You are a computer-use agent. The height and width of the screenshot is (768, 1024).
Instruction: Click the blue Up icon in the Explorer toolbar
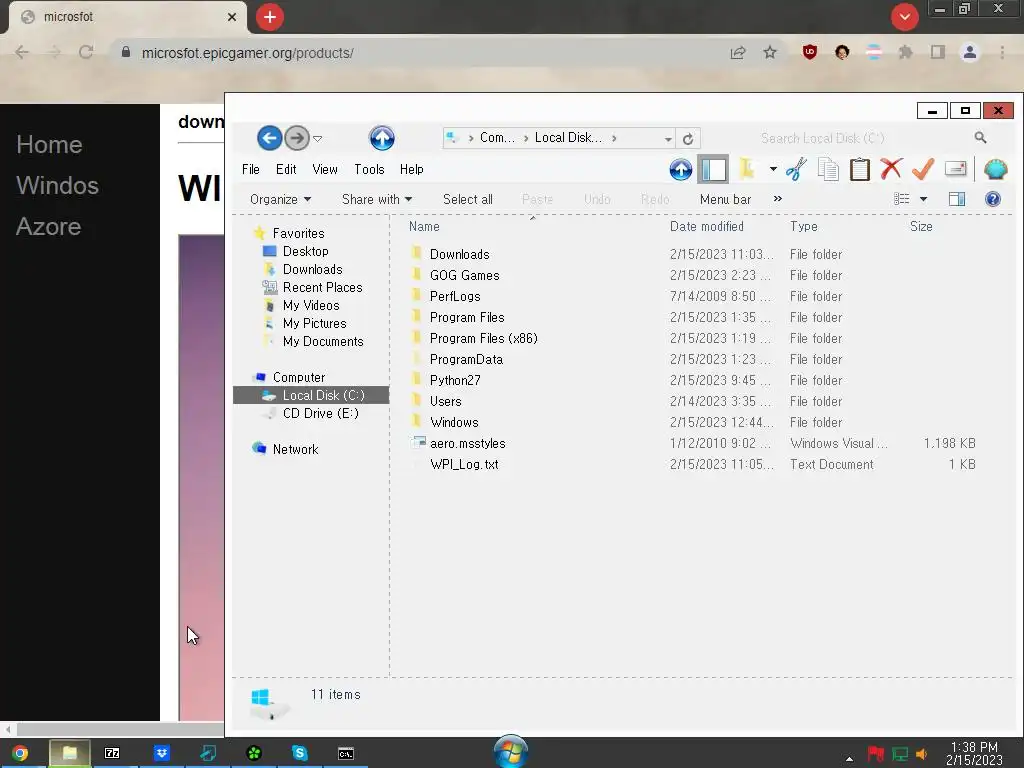coord(680,170)
